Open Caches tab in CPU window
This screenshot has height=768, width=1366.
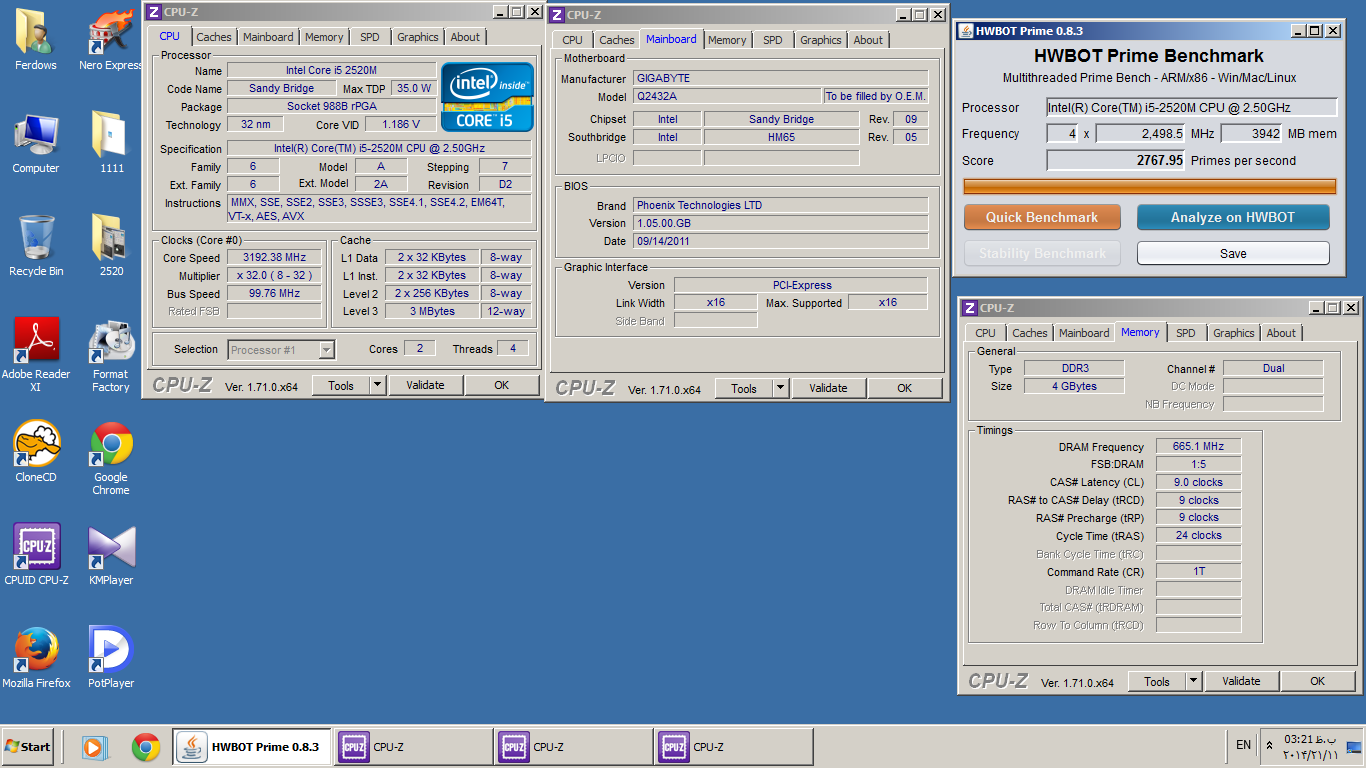pos(214,37)
